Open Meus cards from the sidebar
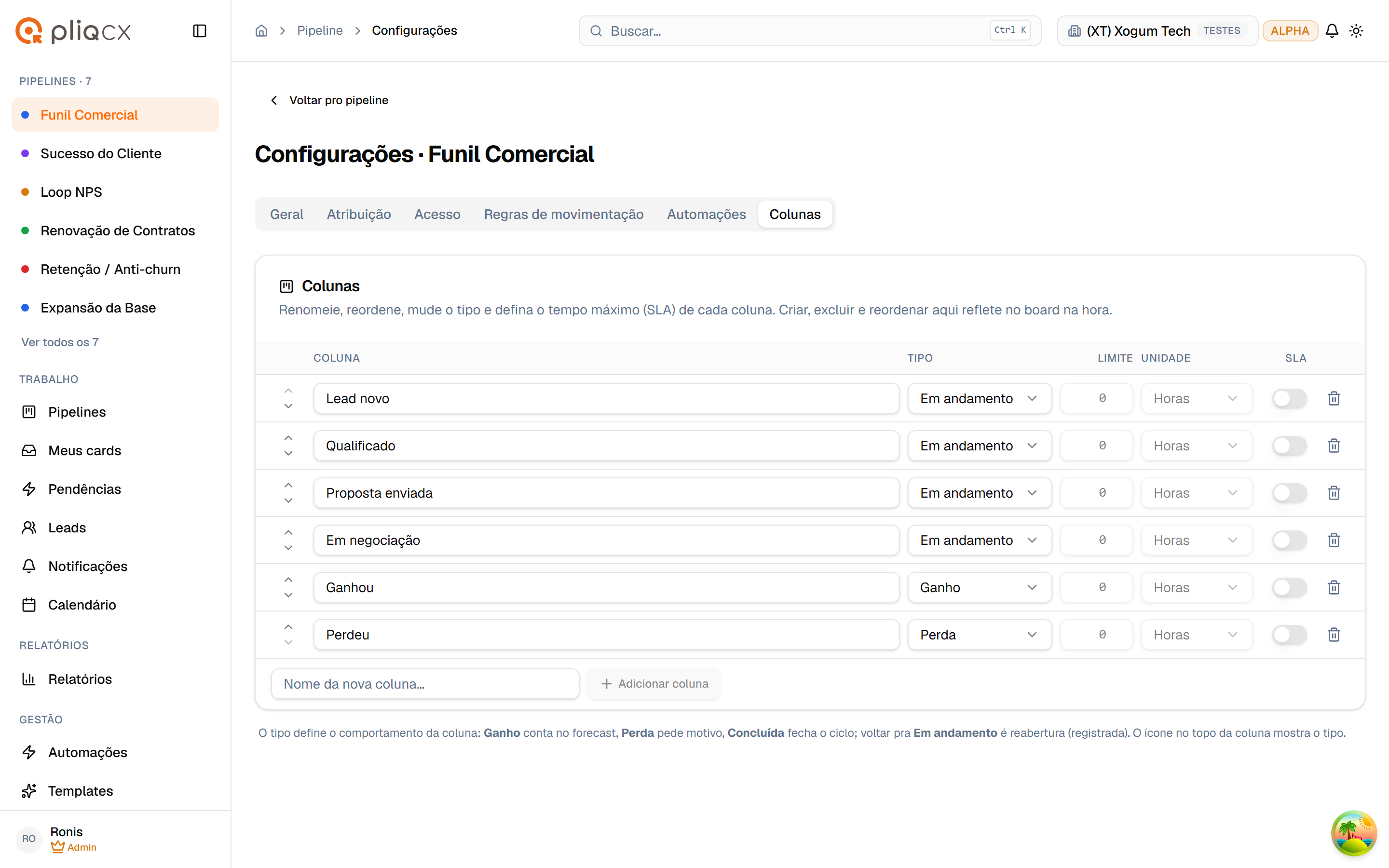The image size is (1389, 868). pyautogui.click(x=115, y=451)
